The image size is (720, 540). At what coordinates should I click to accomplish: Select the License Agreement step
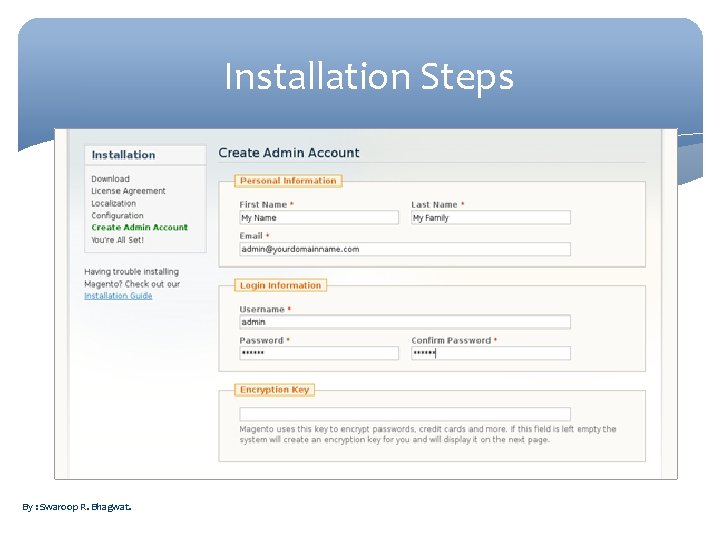(x=128, y=191)
